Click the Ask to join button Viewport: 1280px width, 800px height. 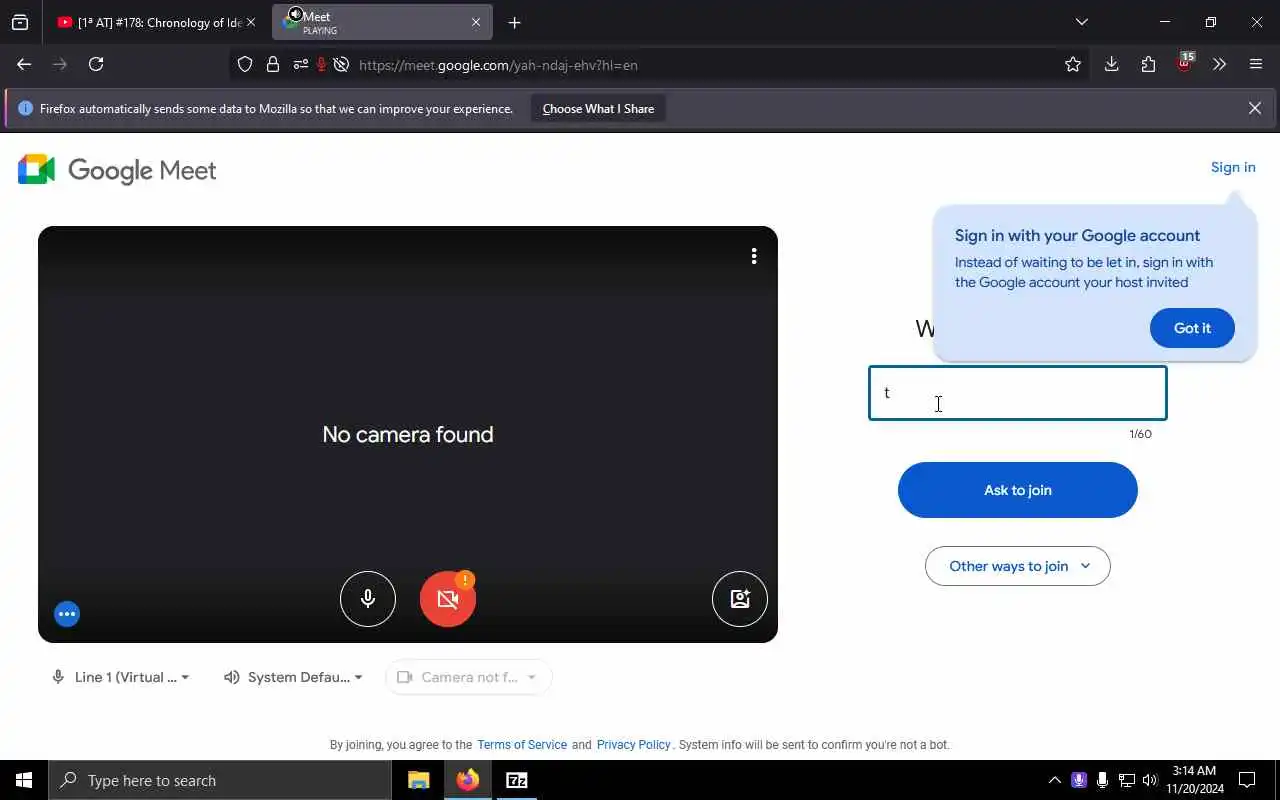pos(1018,490)
